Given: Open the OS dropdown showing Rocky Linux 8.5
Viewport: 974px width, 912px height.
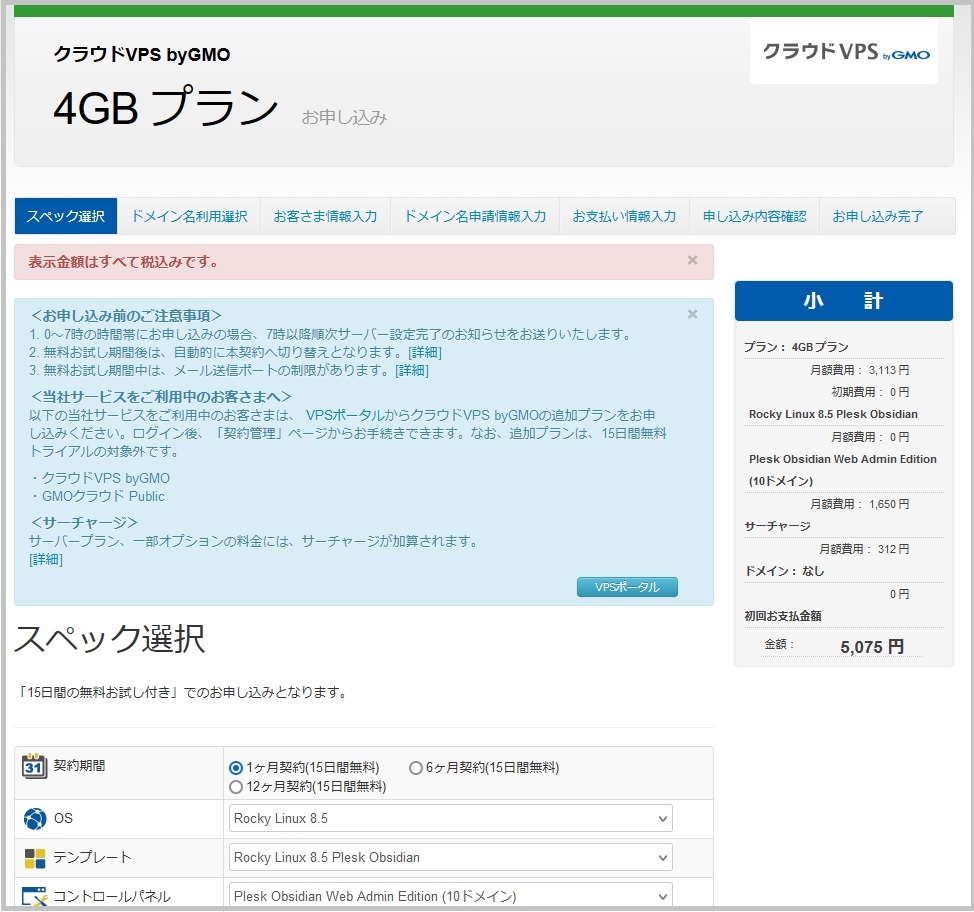Looking at the screenshot, I should click(450, 819).
